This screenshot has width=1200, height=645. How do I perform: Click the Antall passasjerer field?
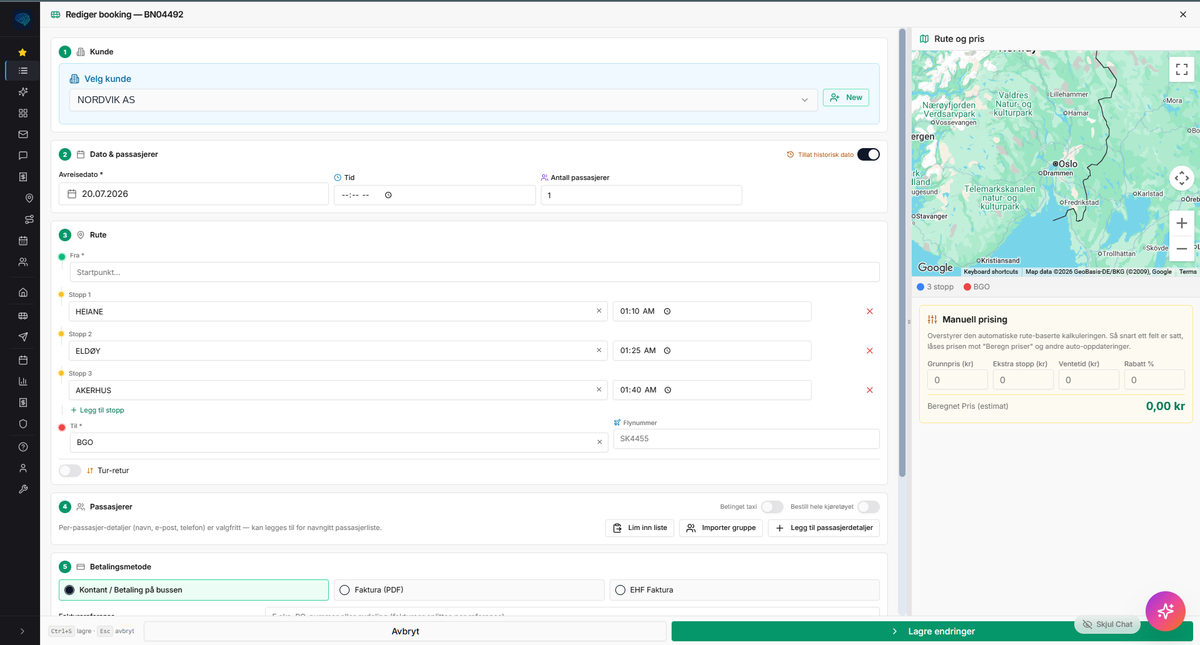641,195
